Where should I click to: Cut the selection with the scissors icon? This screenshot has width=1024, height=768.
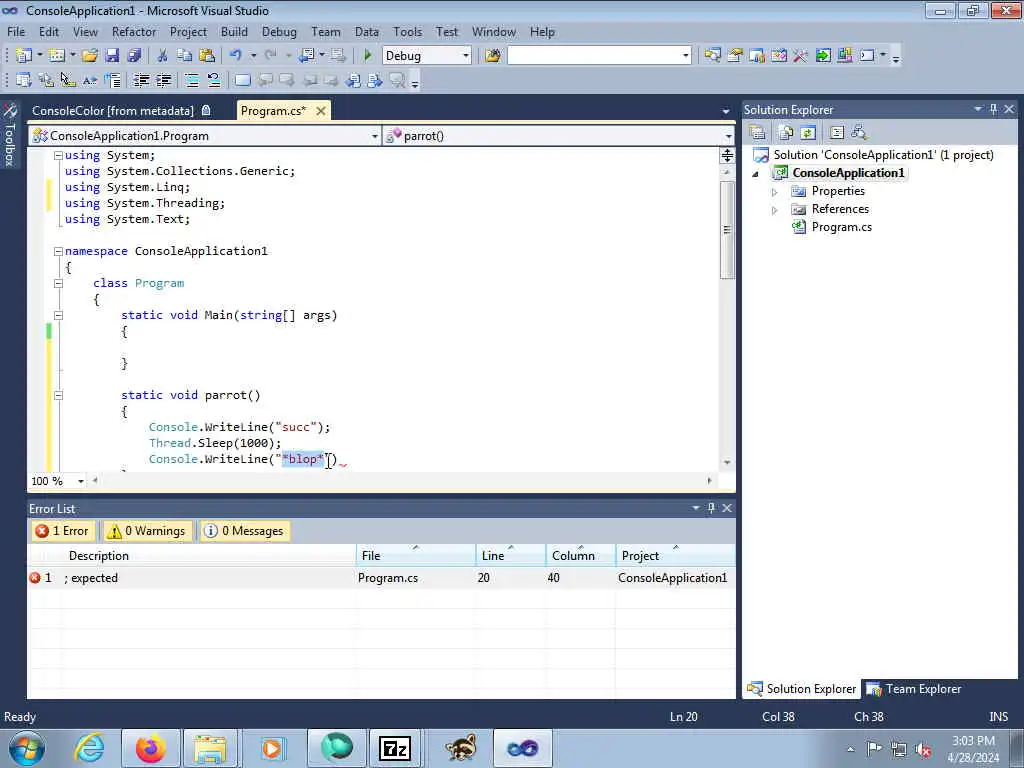[163, 56]
